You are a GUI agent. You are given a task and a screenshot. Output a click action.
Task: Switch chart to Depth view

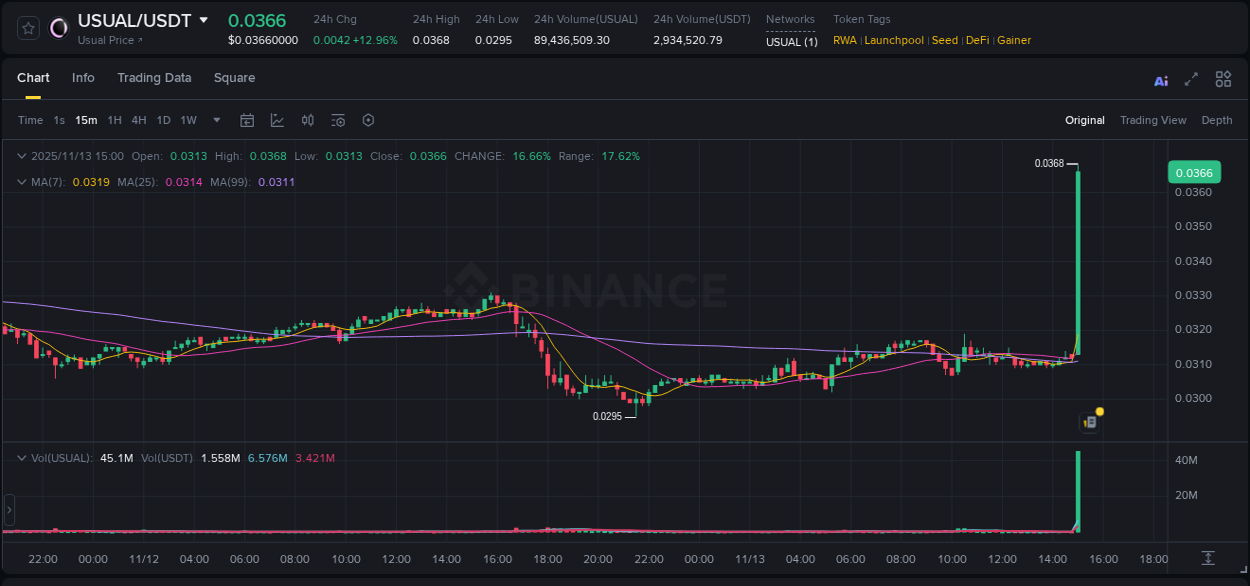(1217, 120)
